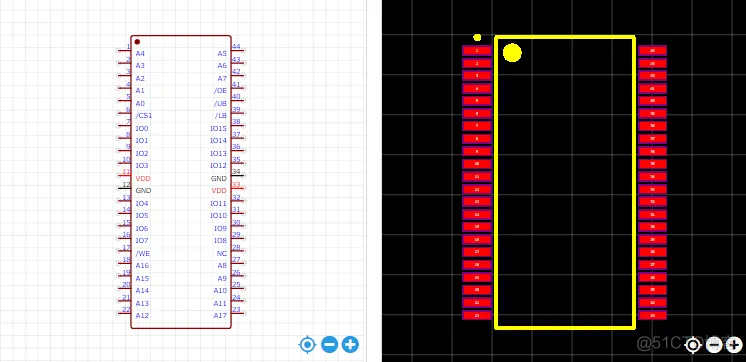Viewport: 746px width, 362px height.
Task: Select the IO14 pin label
Action: 218,141
